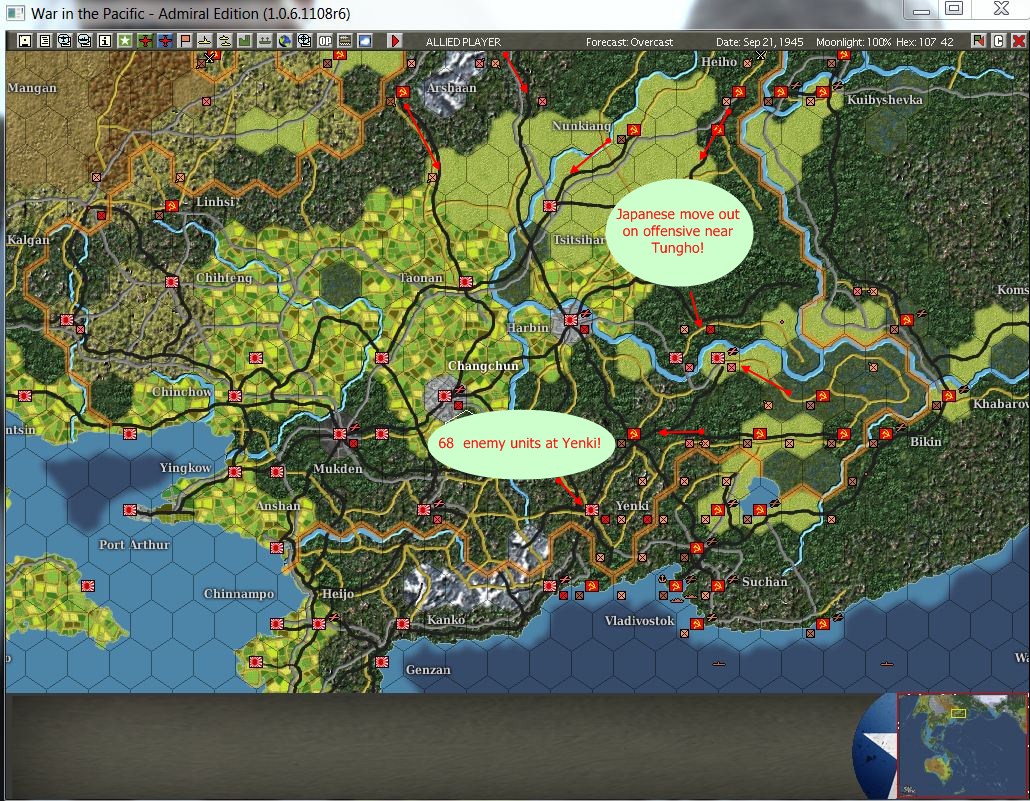
Task: Click the striped list icon after OP
Action: pyautogui.click(x=344, y=41)
